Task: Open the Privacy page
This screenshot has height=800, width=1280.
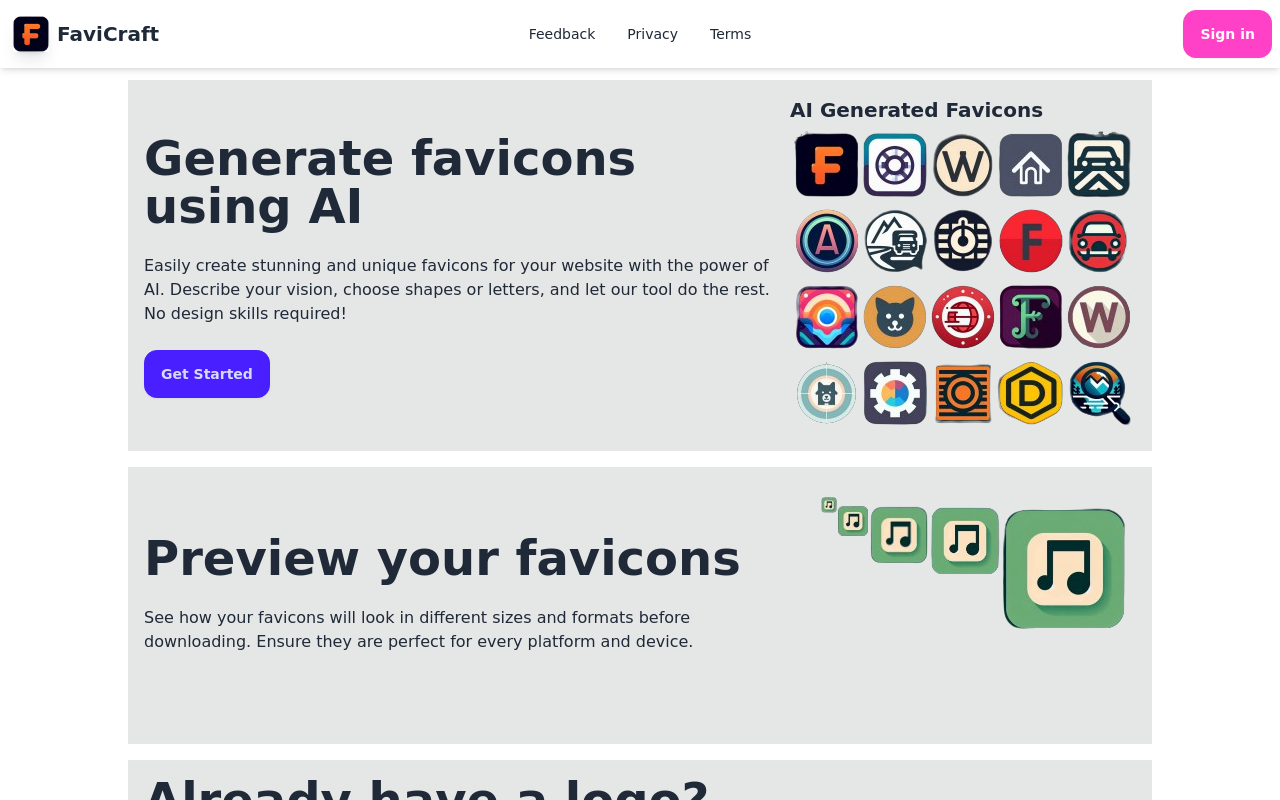Action: coord(652,34)
